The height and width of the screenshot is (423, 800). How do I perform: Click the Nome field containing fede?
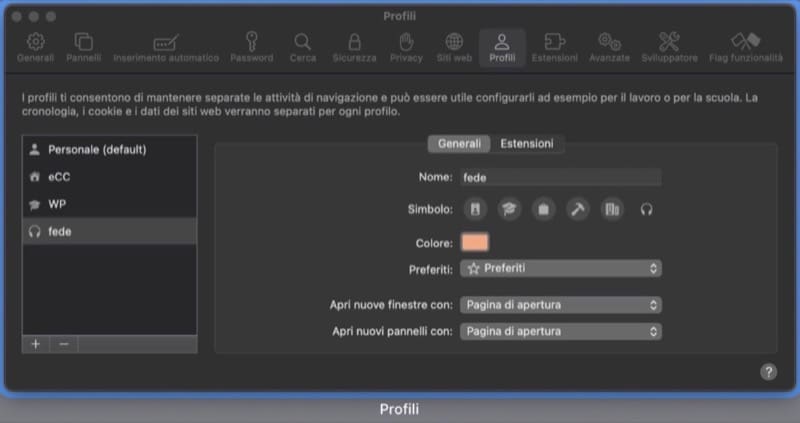coord(561,178)
